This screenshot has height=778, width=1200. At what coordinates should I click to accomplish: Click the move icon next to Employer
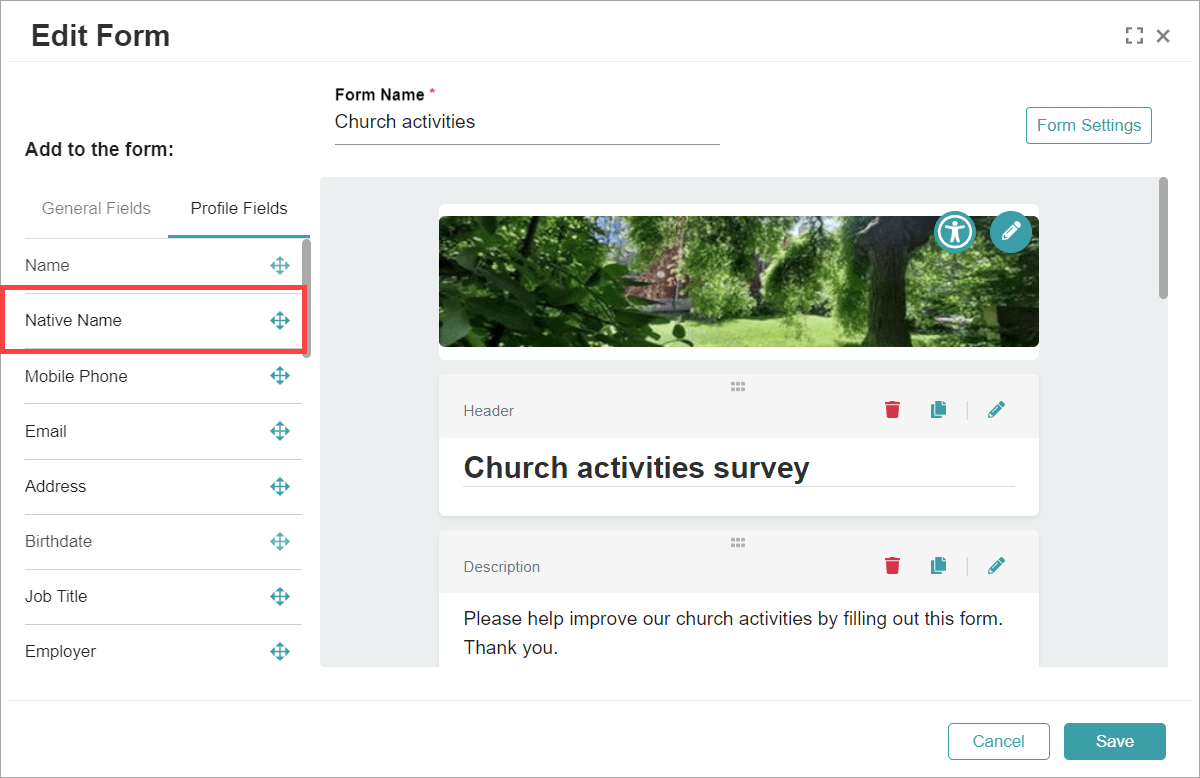point(280,652)
